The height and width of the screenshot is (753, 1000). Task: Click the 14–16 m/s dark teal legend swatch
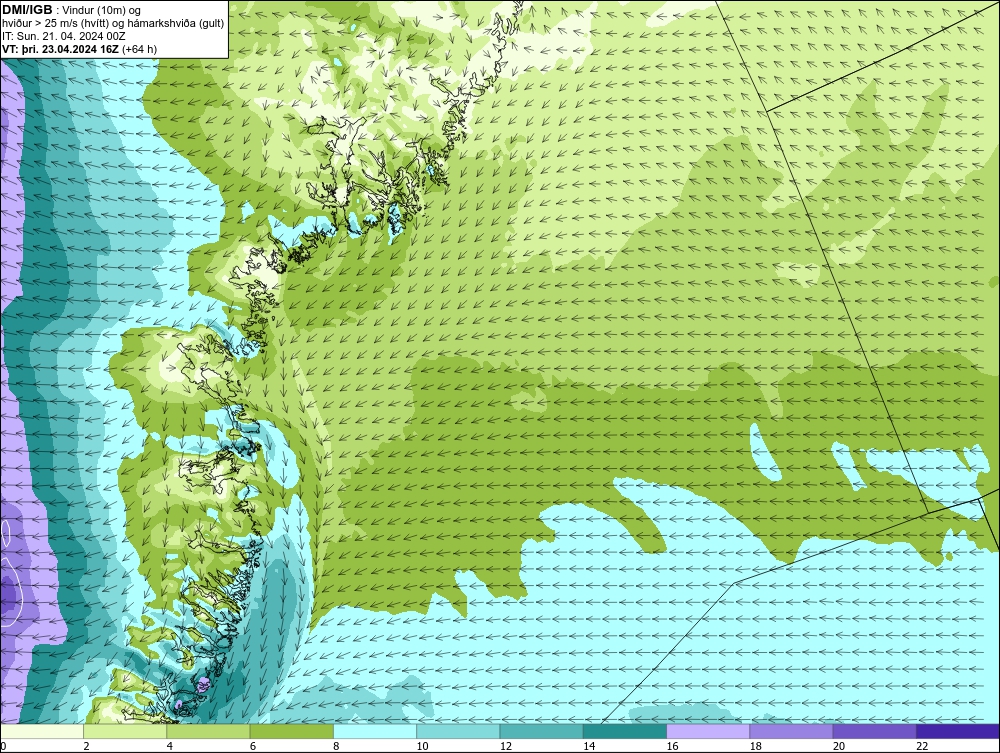(624, 731)
